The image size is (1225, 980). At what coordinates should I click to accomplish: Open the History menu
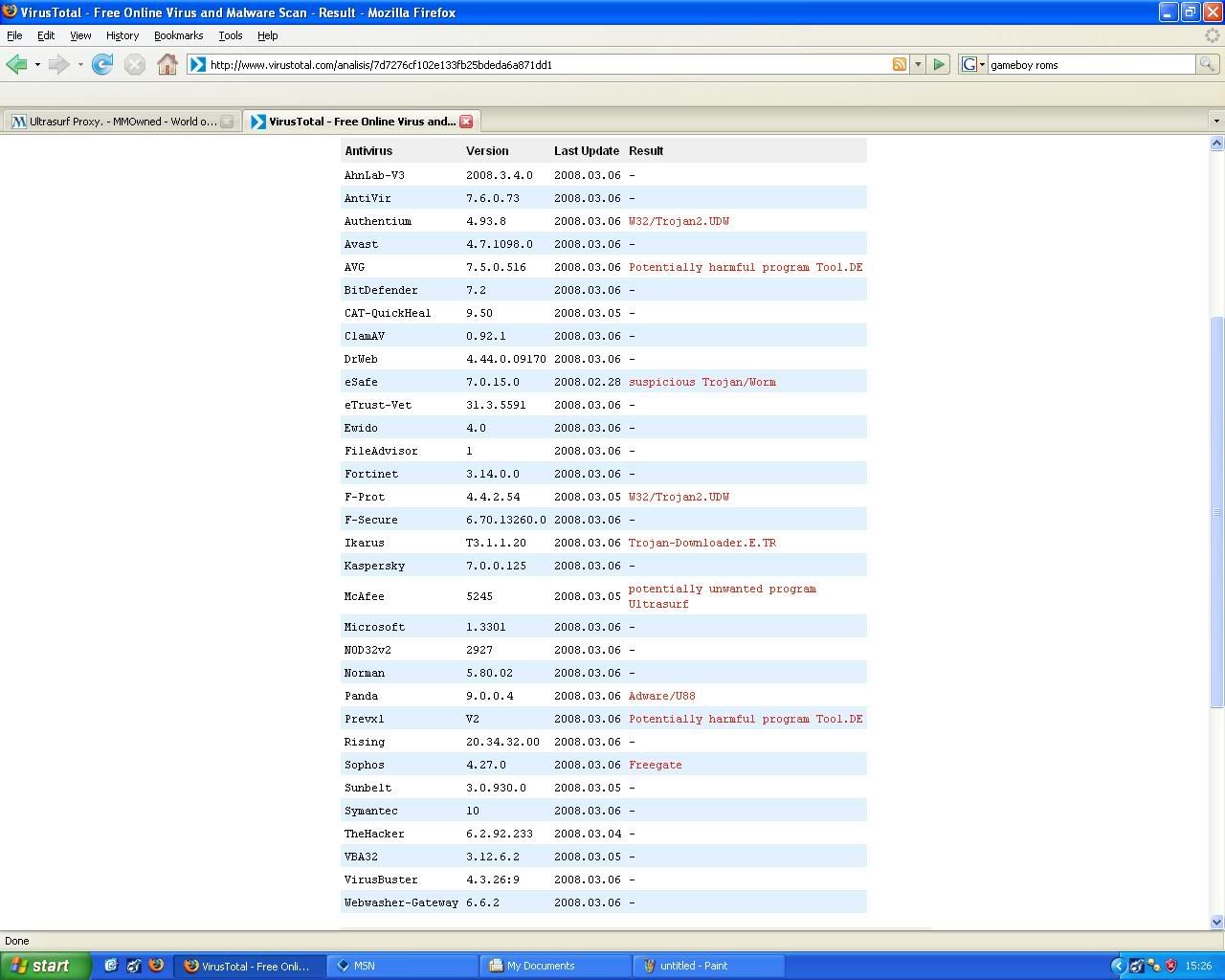(x=122, y=35)
